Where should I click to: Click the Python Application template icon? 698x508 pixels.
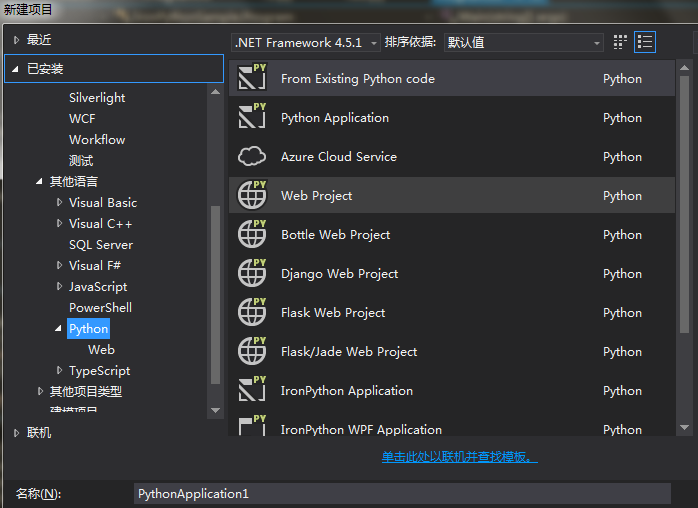point(252,117)
